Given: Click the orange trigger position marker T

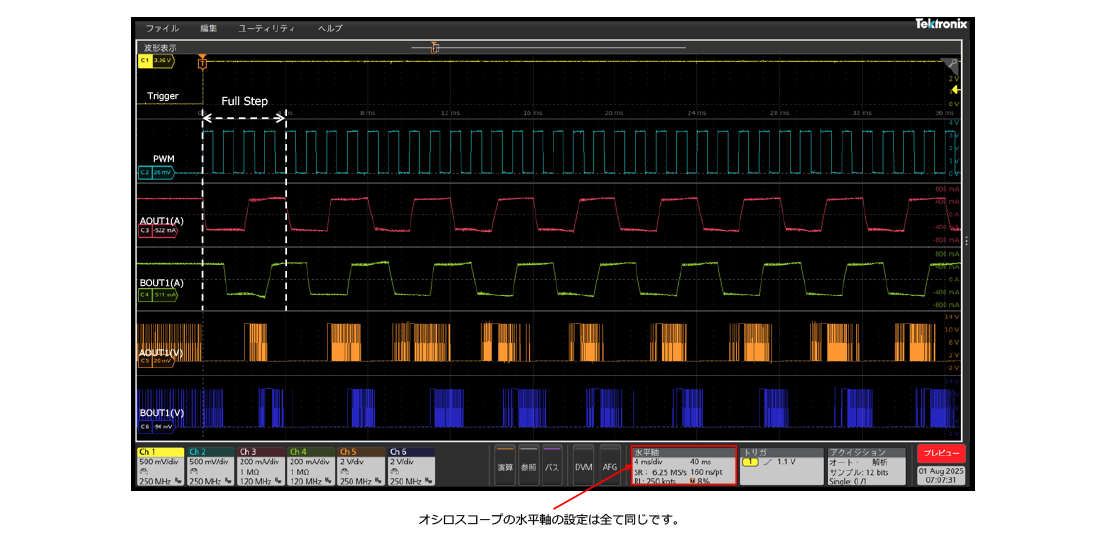Looking at the screenshot, I should point(202,63).
